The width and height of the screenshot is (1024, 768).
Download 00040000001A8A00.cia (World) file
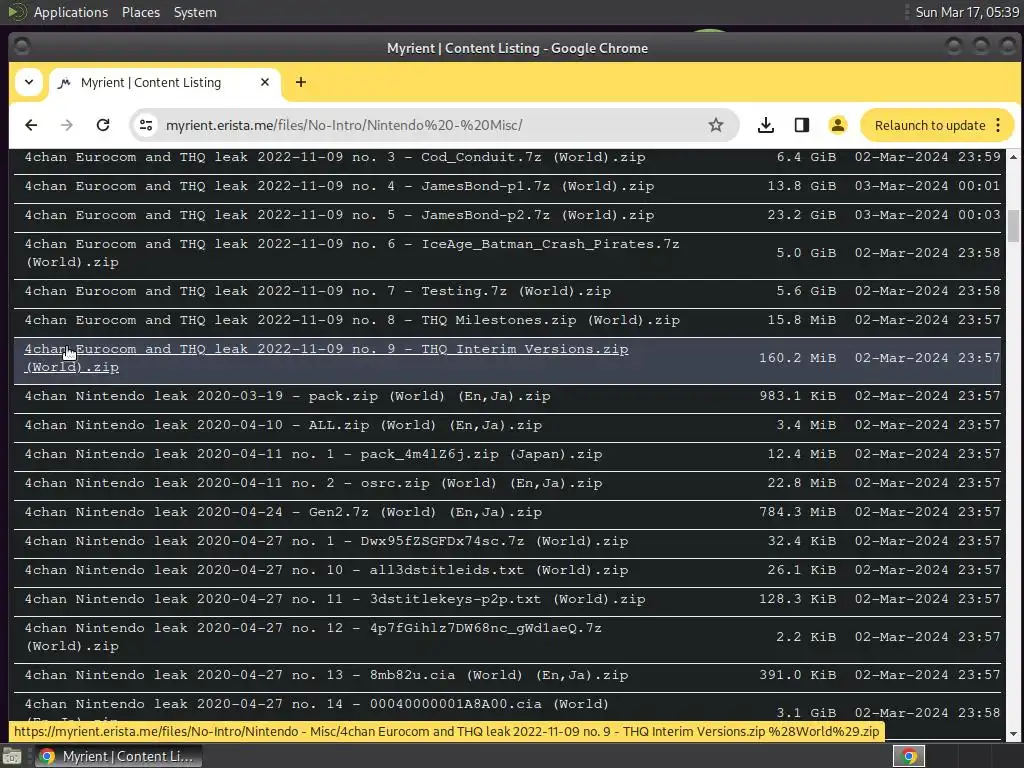(x=317, y=704)
